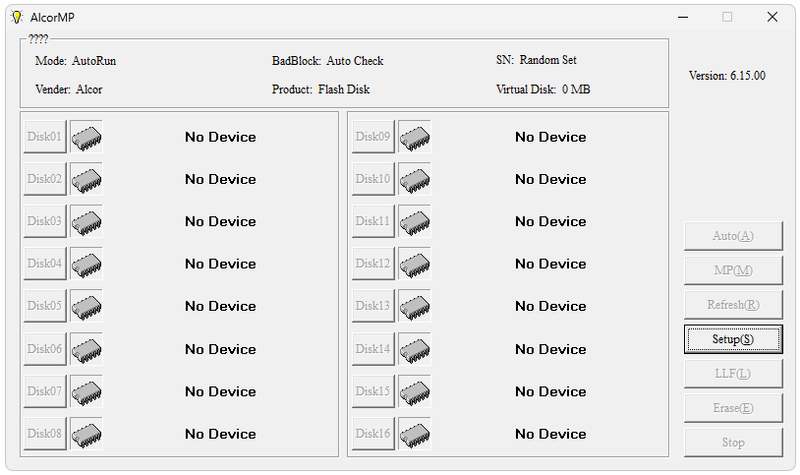The width and height of the screenshot is (800, 475).
Task: Click the chip icon beside Disk03
Action: pyautogui.click(x=86, y=222)
